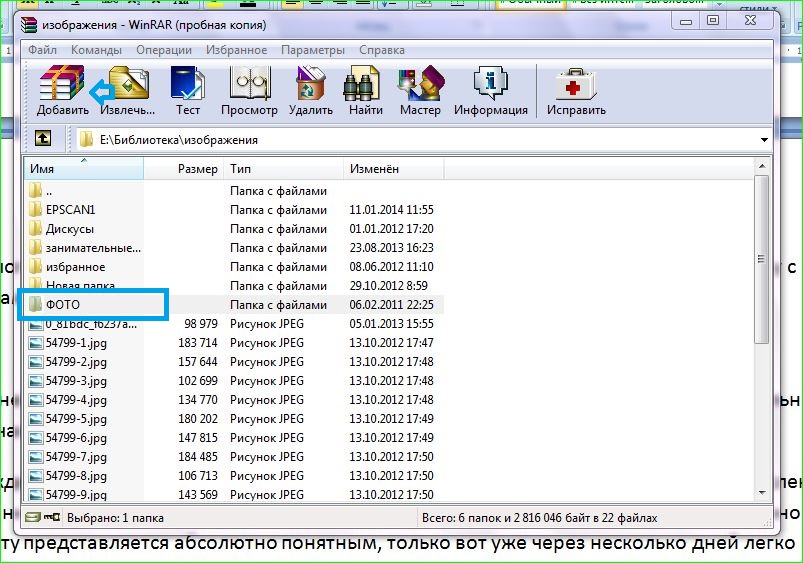Select file 54799-1.jpg
This screenshot has height=563, width=803.
tap(76, 343)
